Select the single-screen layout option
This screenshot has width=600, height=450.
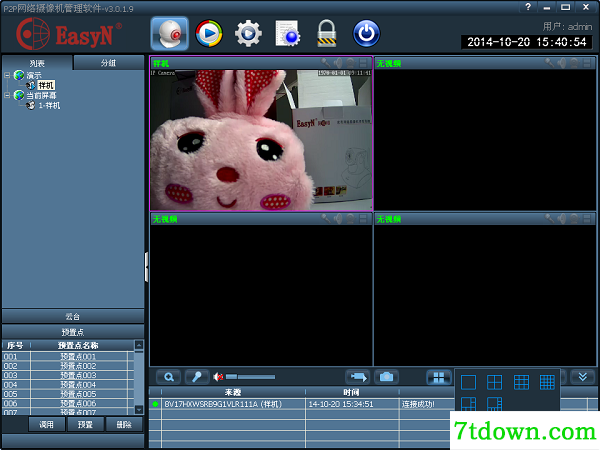click(x=468, y=382)
